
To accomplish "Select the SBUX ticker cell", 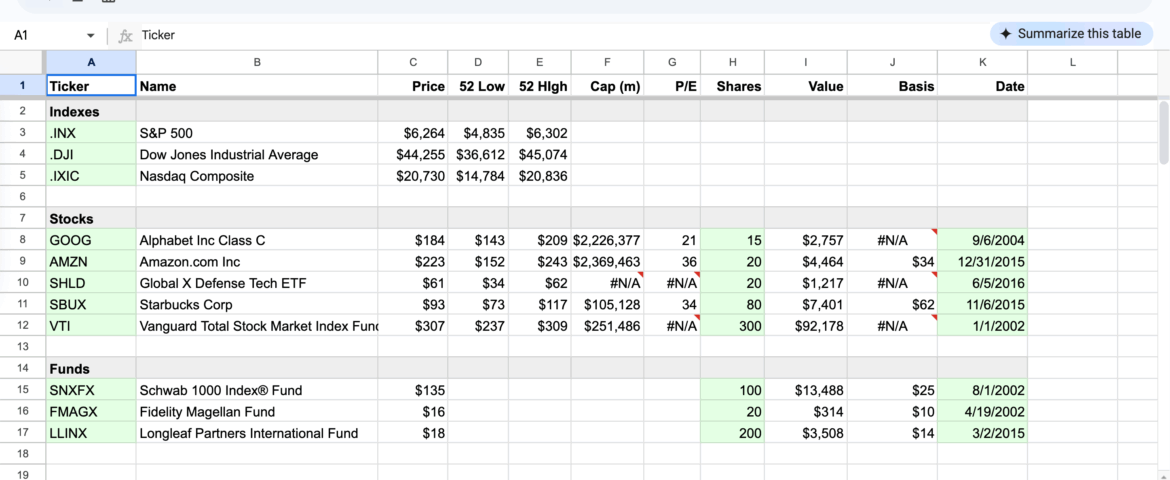I will (91, 305).
